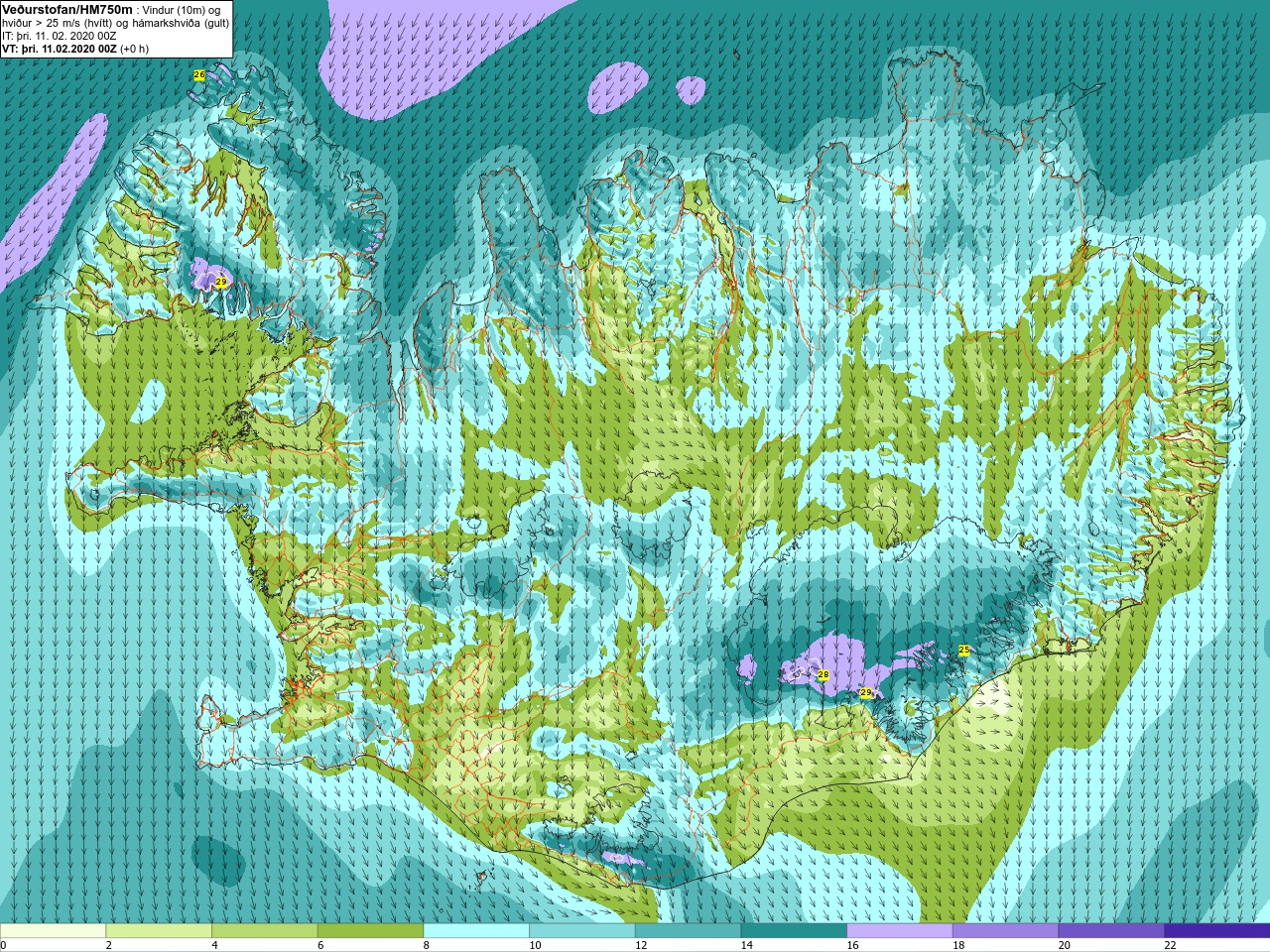
Task: Pick the 20–22 m/s violet legend swatch
Action: click(x=1111, y=931)
